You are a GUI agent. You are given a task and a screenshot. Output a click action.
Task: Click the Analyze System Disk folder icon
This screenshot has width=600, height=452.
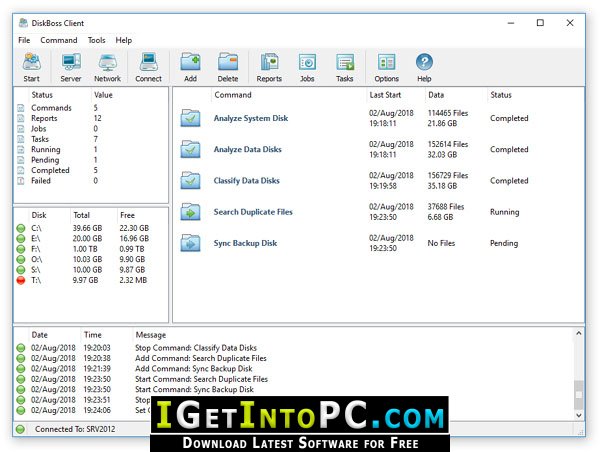tap(191, 118)
